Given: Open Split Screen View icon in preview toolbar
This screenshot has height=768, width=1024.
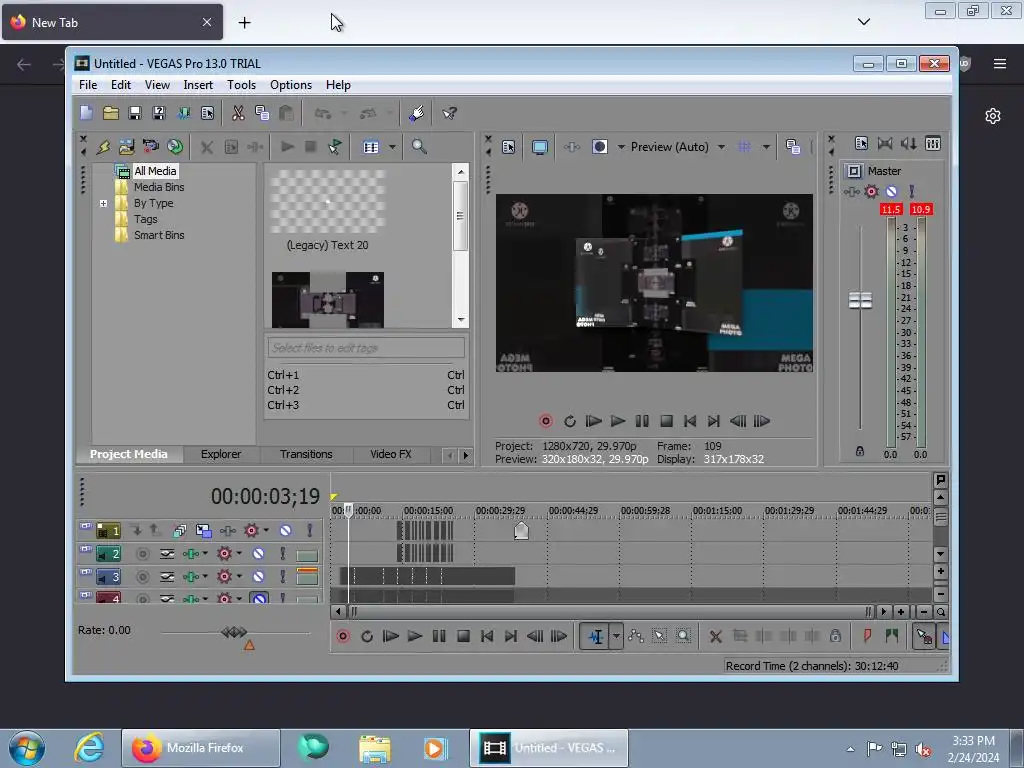Looking at the screenshot, I should (600, 147).
